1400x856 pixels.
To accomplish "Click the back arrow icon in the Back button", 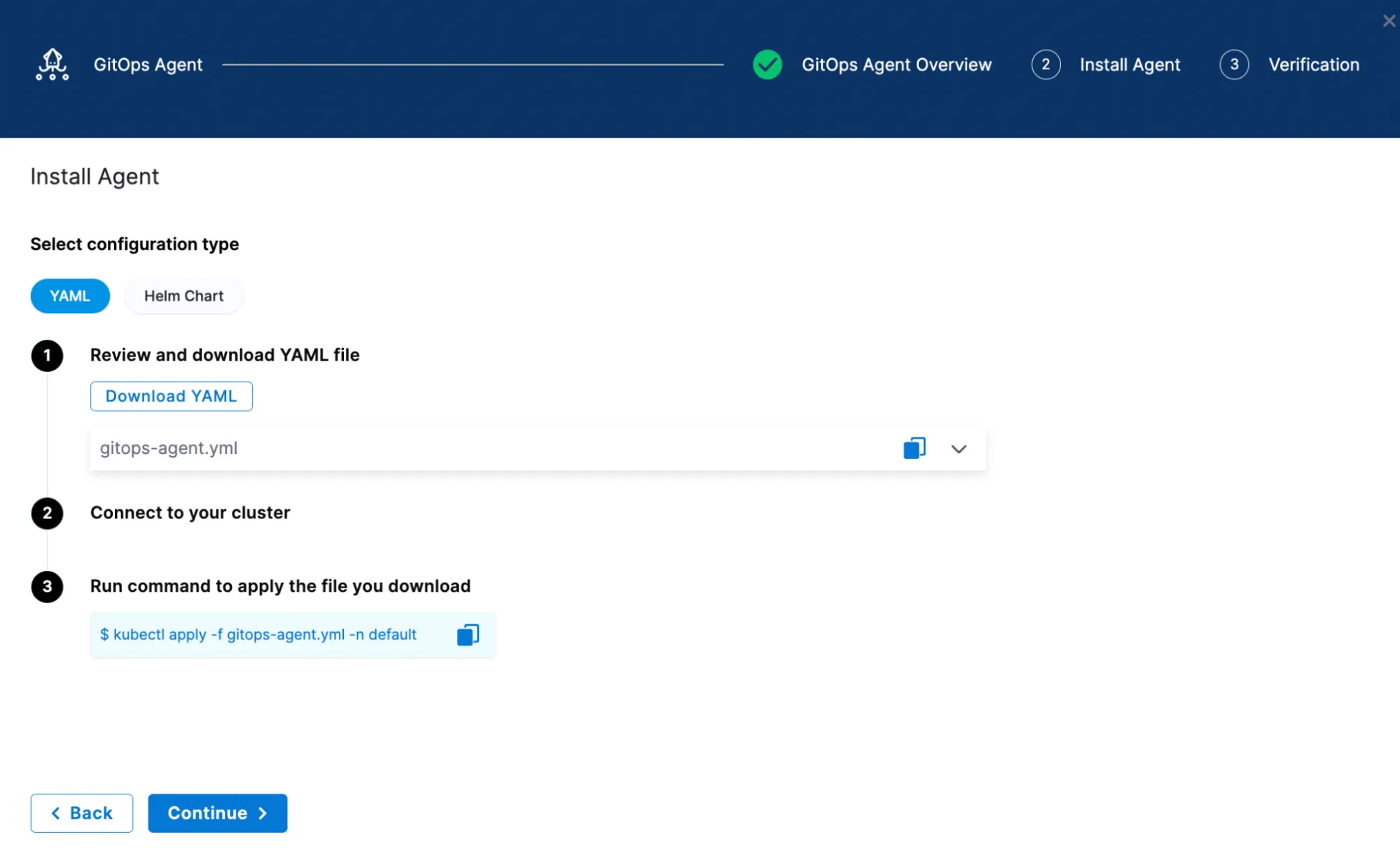I will [56, 813].
